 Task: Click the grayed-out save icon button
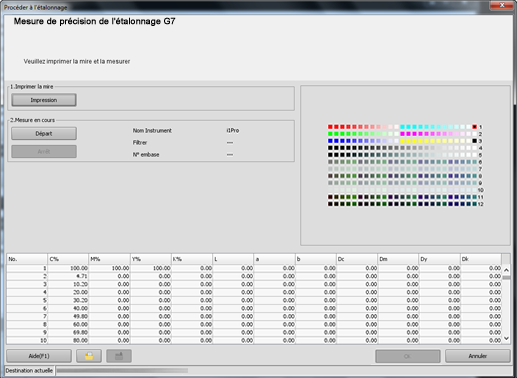click(119, 356)
